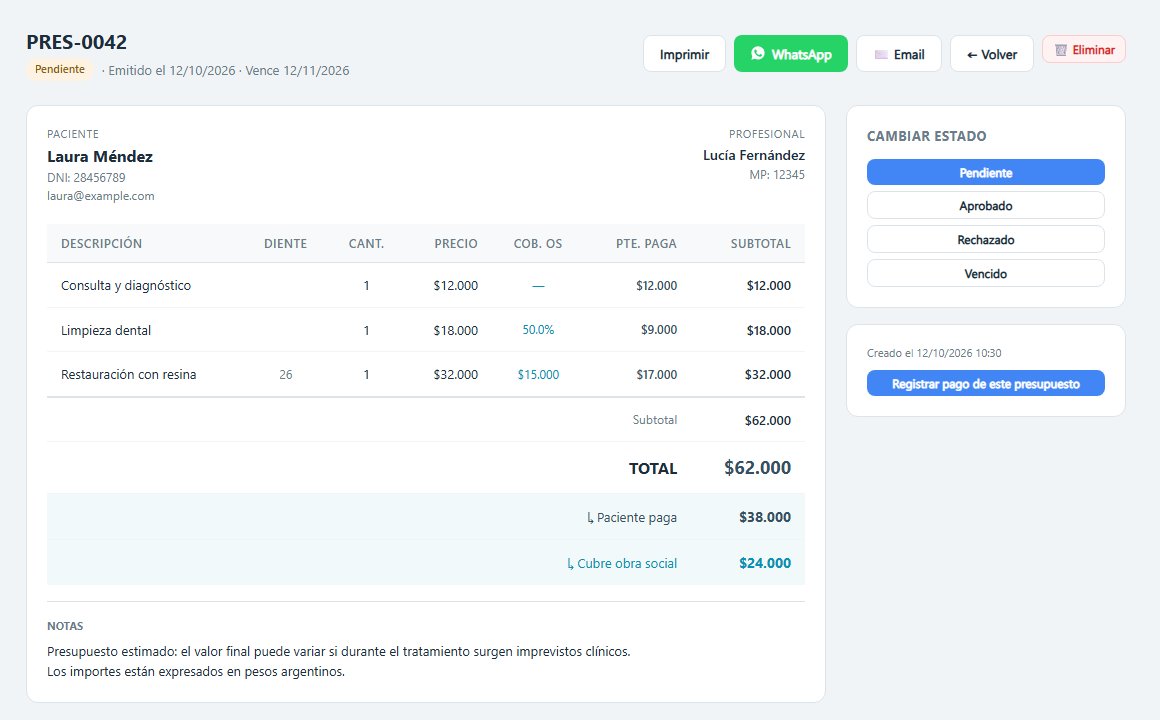Screen dimensions: 1160x720
Task: Click the $9.000 patient pays value
Action: 658,330
